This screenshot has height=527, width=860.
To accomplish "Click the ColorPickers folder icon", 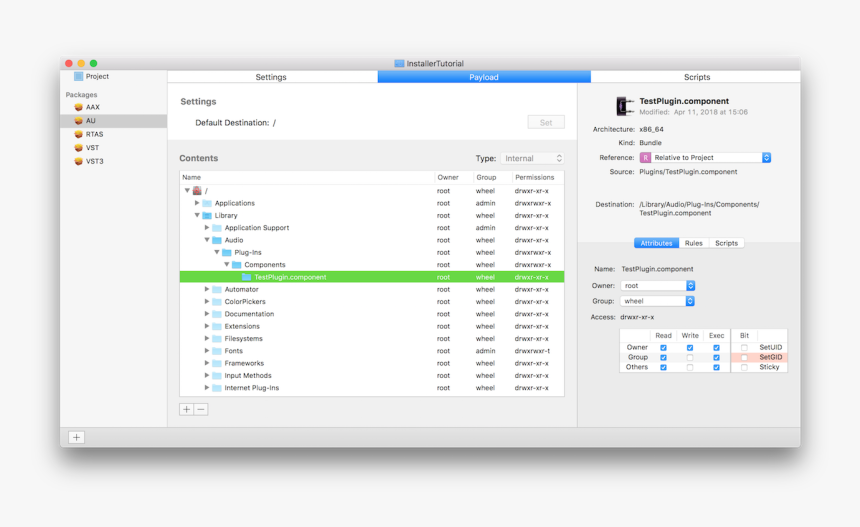I will coord(217,302).
